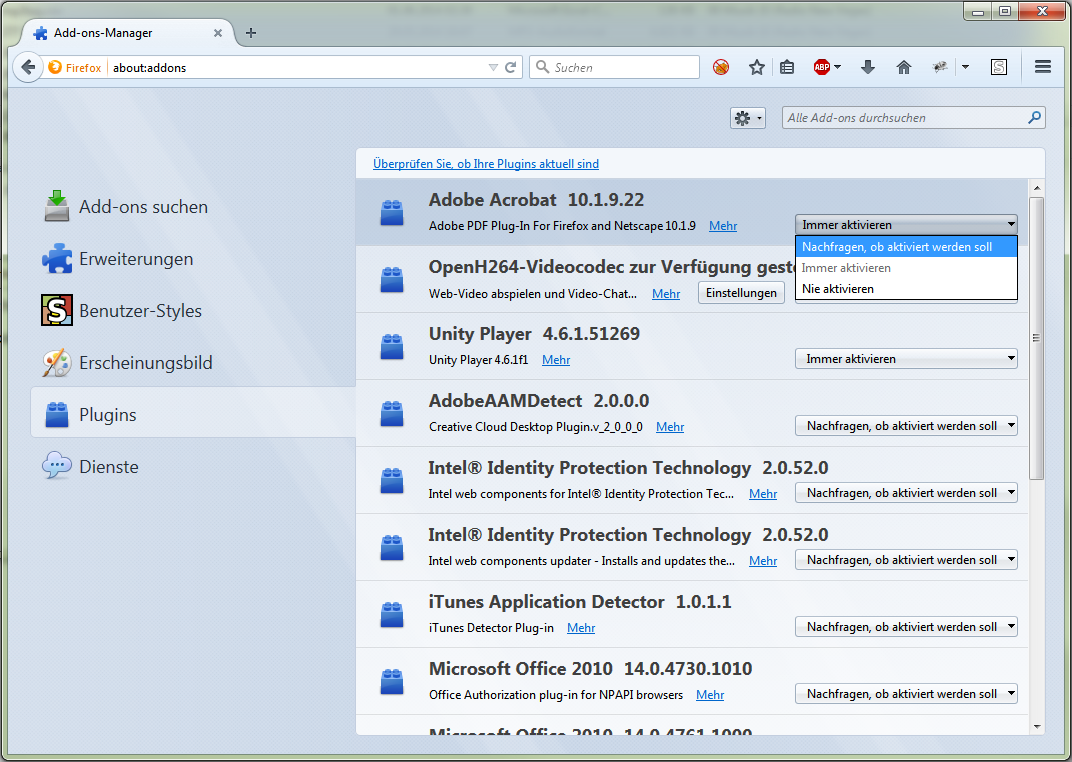Viewport: 1072px width, 762px height.
Task: Click scrollbar down arrow in plugin list
Action: tap(1036, 726)
